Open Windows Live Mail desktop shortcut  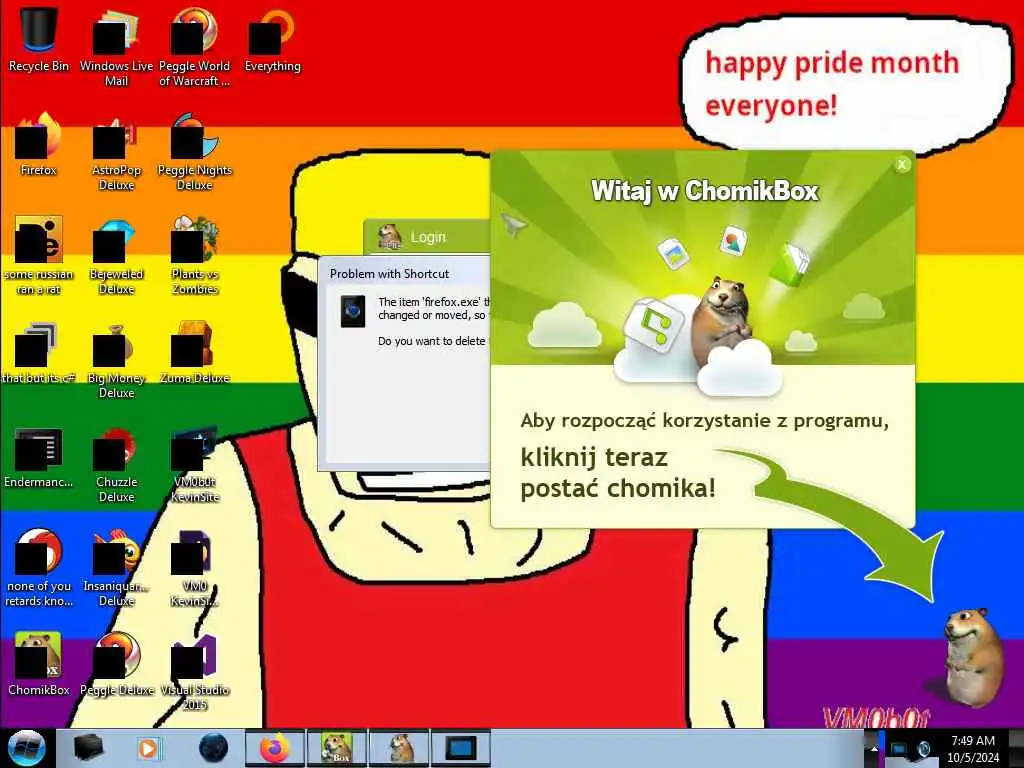coord(116,47)
